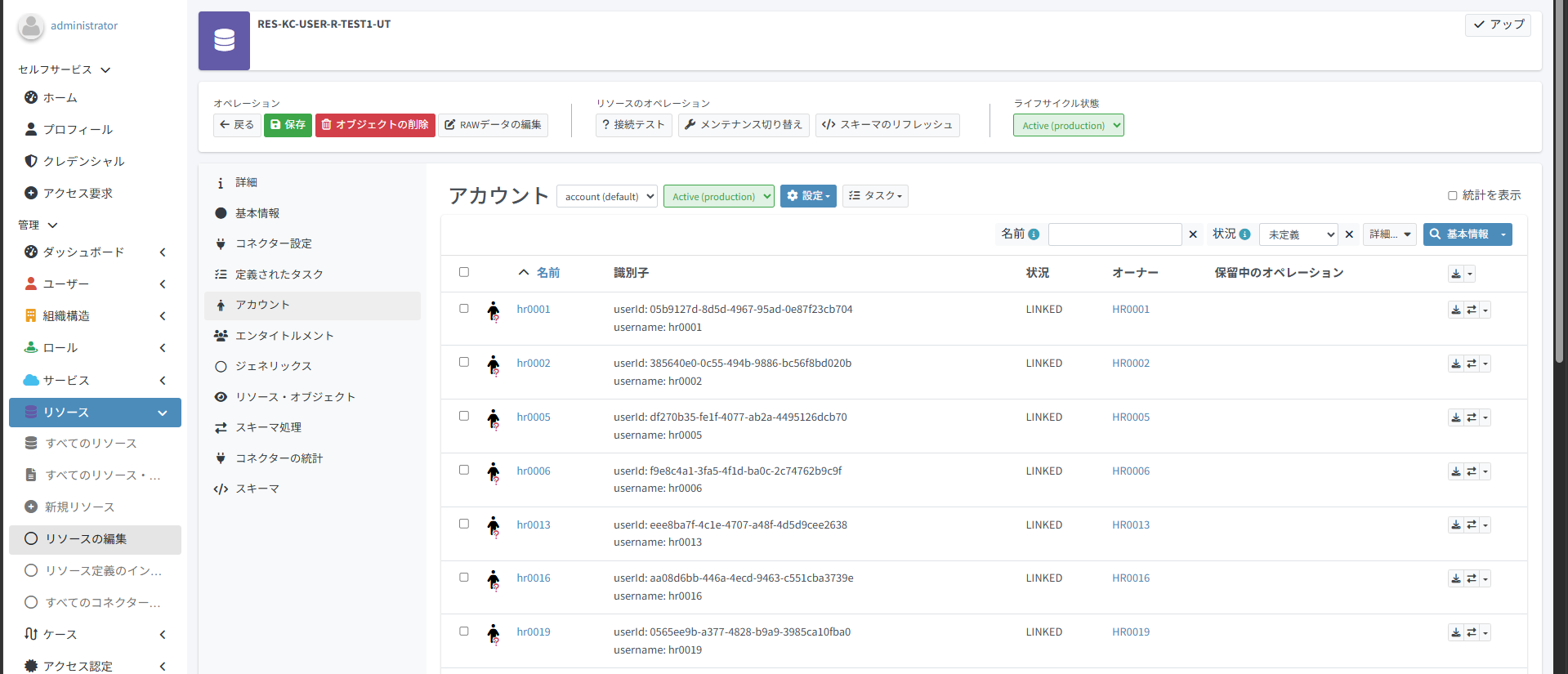
Task: Click the import icon in hr0001 row
Action: 1455,310
